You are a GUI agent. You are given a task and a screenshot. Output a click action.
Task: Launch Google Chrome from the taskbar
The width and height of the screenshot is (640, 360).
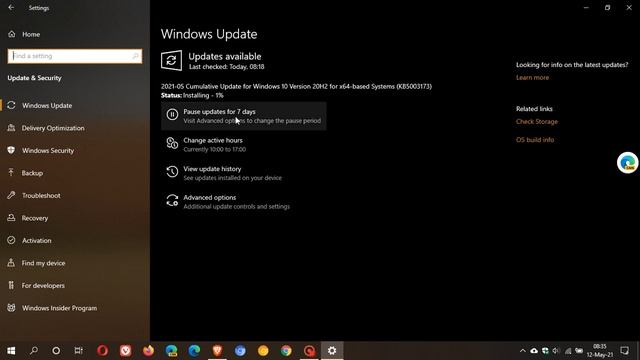point(286,350)
